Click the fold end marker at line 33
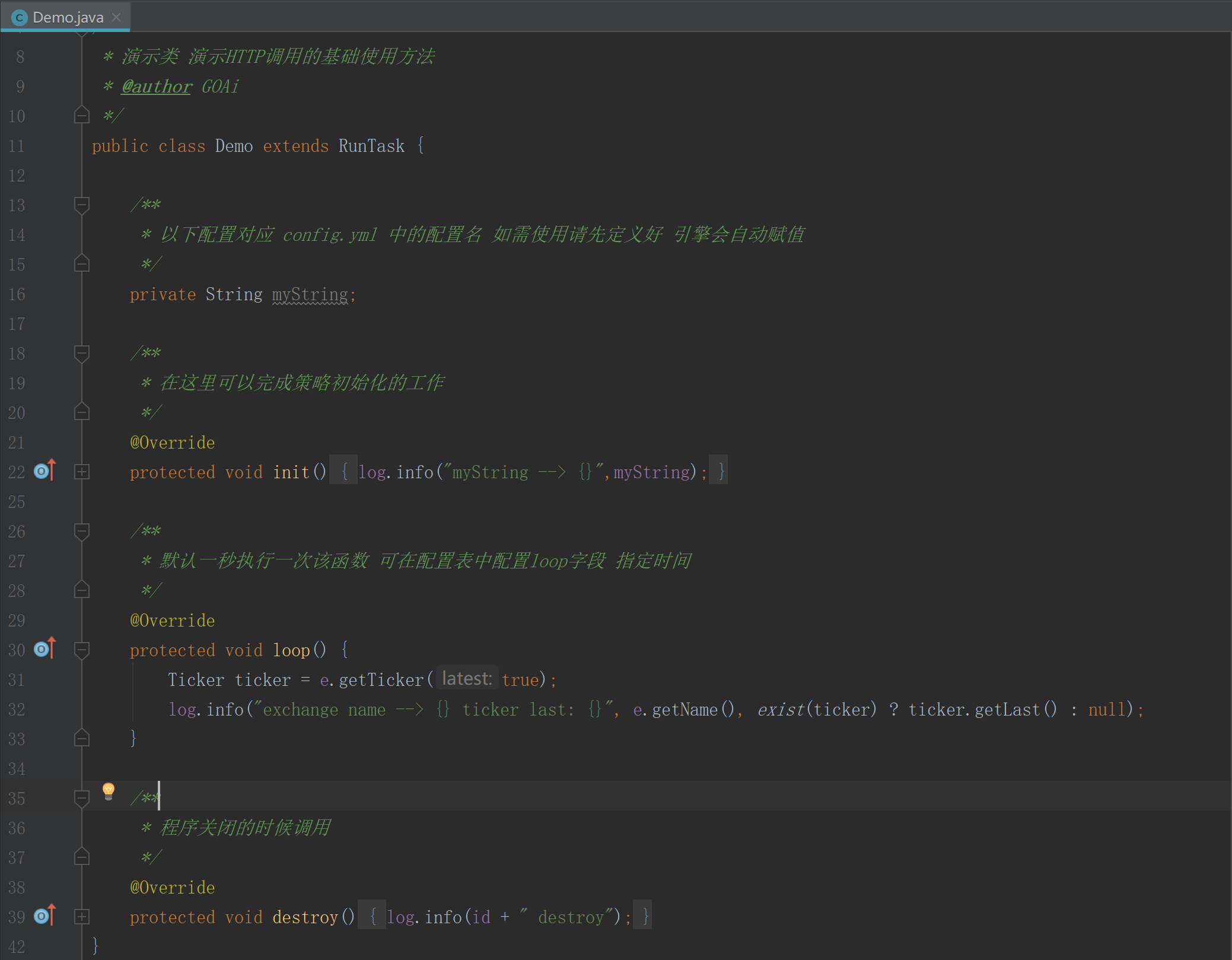The image size is (1232, 960). point(82,738)
